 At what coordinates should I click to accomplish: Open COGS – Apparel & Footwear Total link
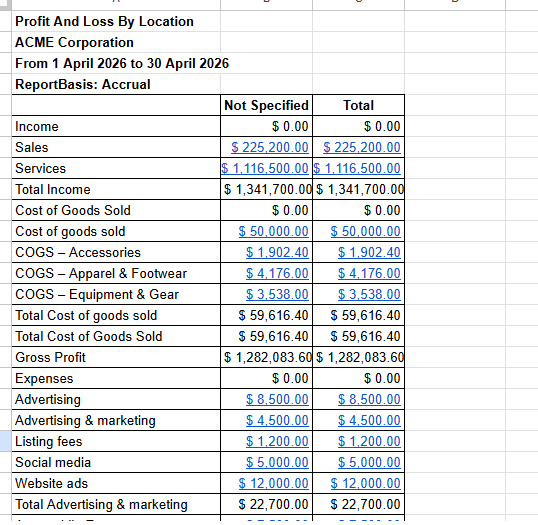click(369, 273)
